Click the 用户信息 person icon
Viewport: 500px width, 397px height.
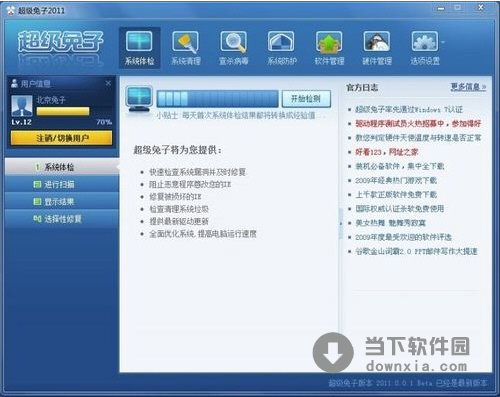point(14,83)
